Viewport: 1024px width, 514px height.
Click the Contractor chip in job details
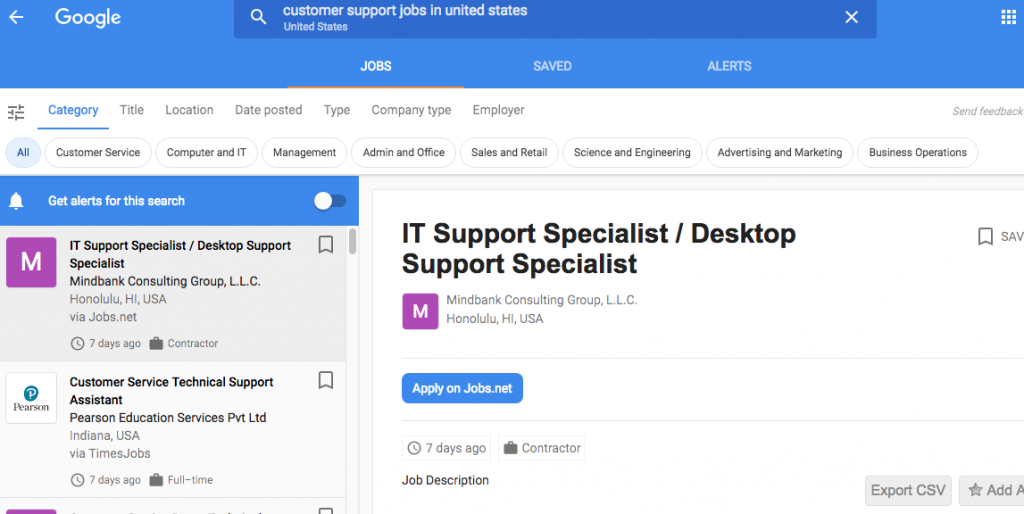tap(541, 448)
